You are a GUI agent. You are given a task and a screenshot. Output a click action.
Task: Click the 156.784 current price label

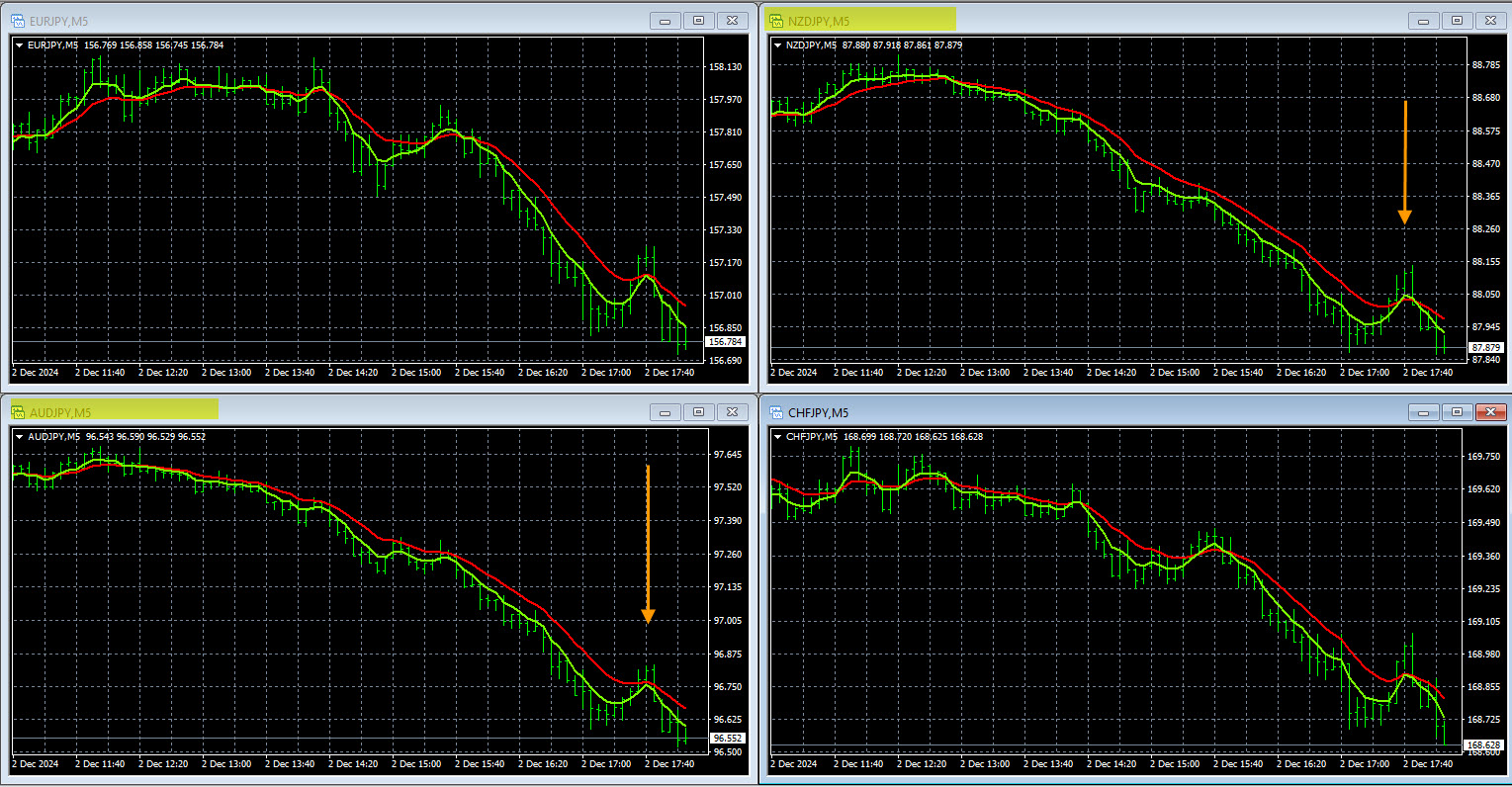click(x=725, y=342)
